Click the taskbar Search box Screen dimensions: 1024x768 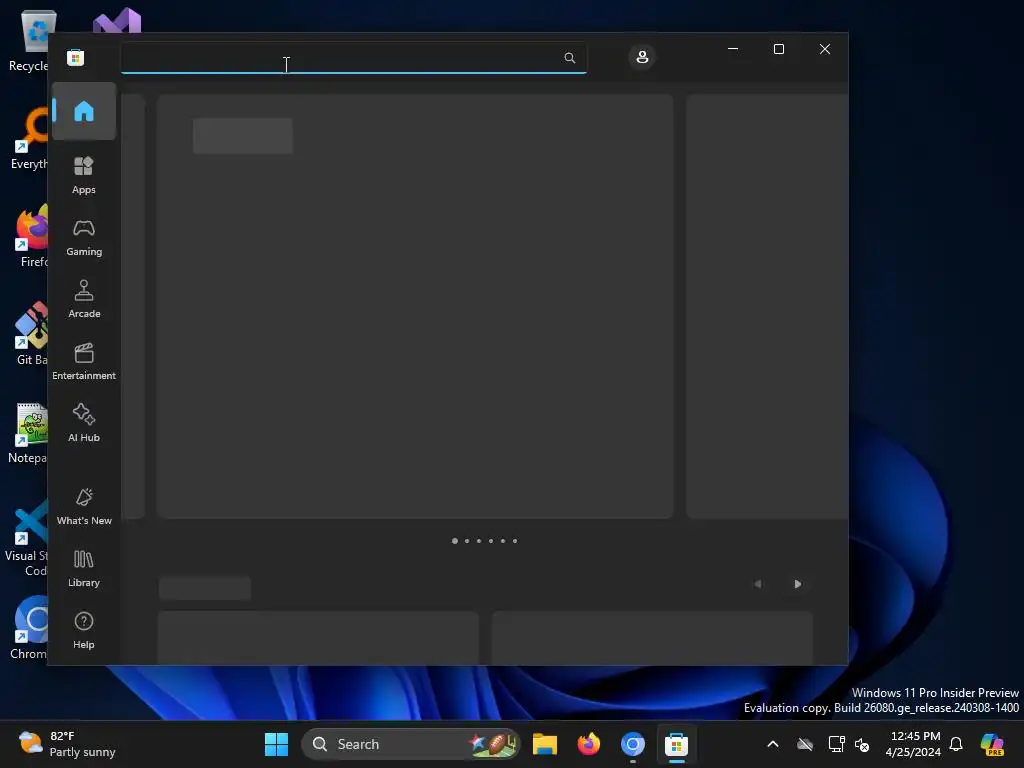[x=411, y=744]
